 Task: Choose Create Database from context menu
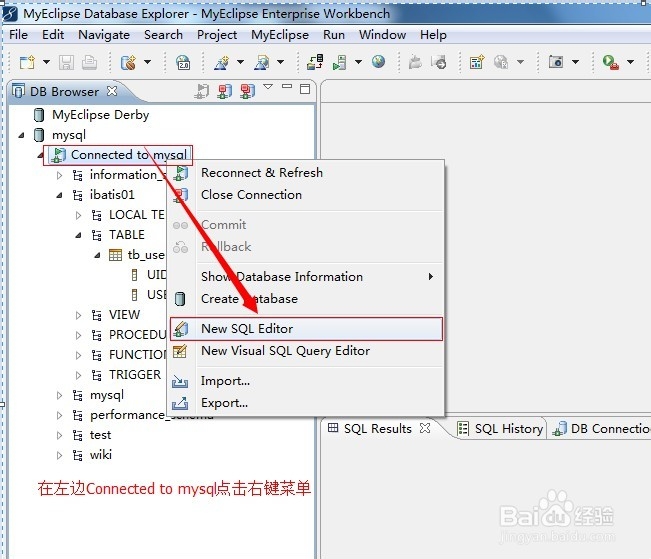pos(306,299)
